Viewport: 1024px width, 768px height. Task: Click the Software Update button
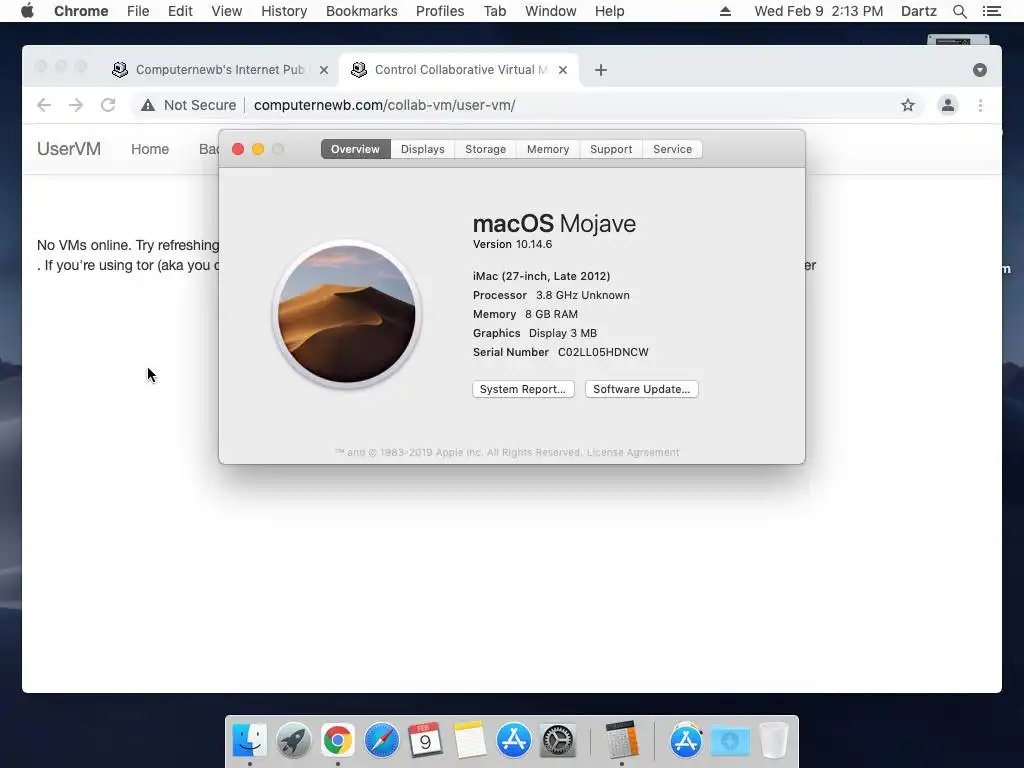click(x=641, y=389)
